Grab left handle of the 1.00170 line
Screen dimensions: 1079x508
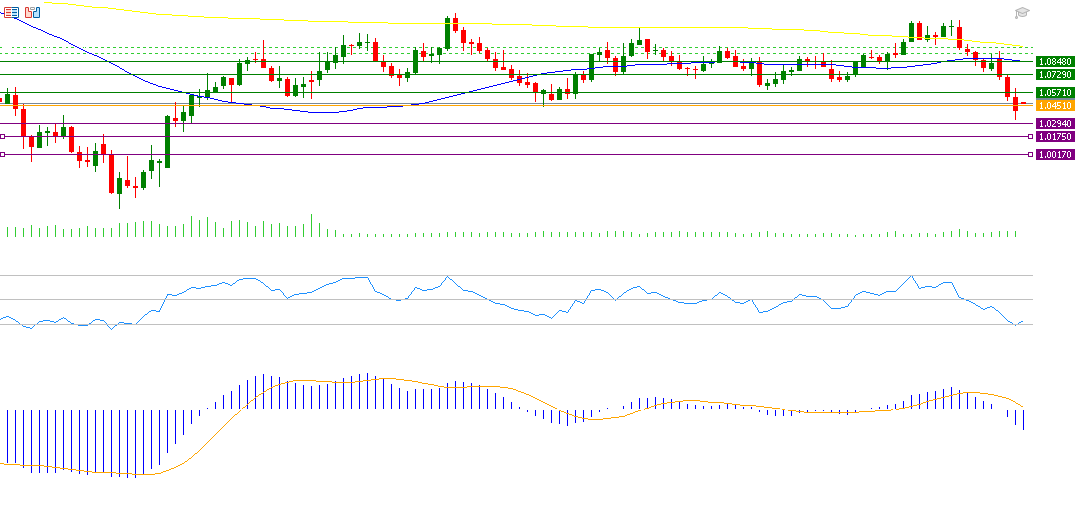click(3, 154)
